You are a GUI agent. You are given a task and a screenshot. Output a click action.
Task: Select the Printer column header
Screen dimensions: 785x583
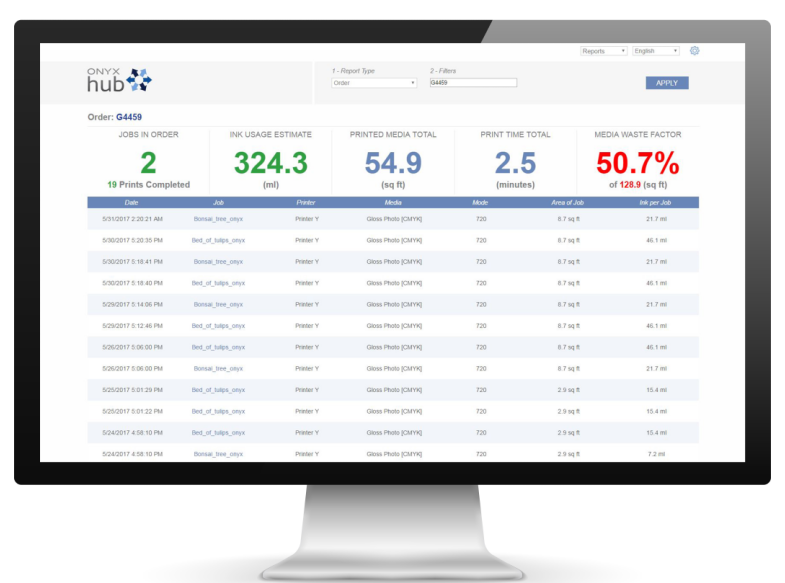306,202
